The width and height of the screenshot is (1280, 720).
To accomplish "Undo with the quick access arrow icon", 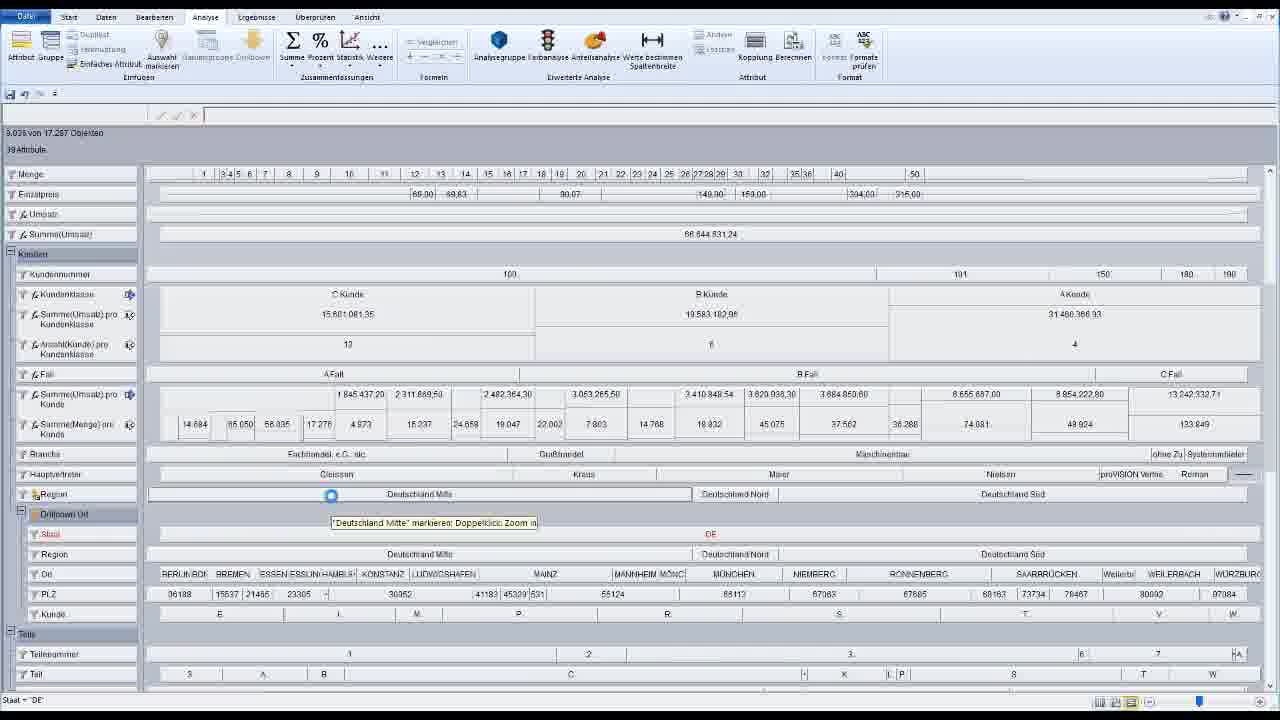I will (x=25, y=94).
